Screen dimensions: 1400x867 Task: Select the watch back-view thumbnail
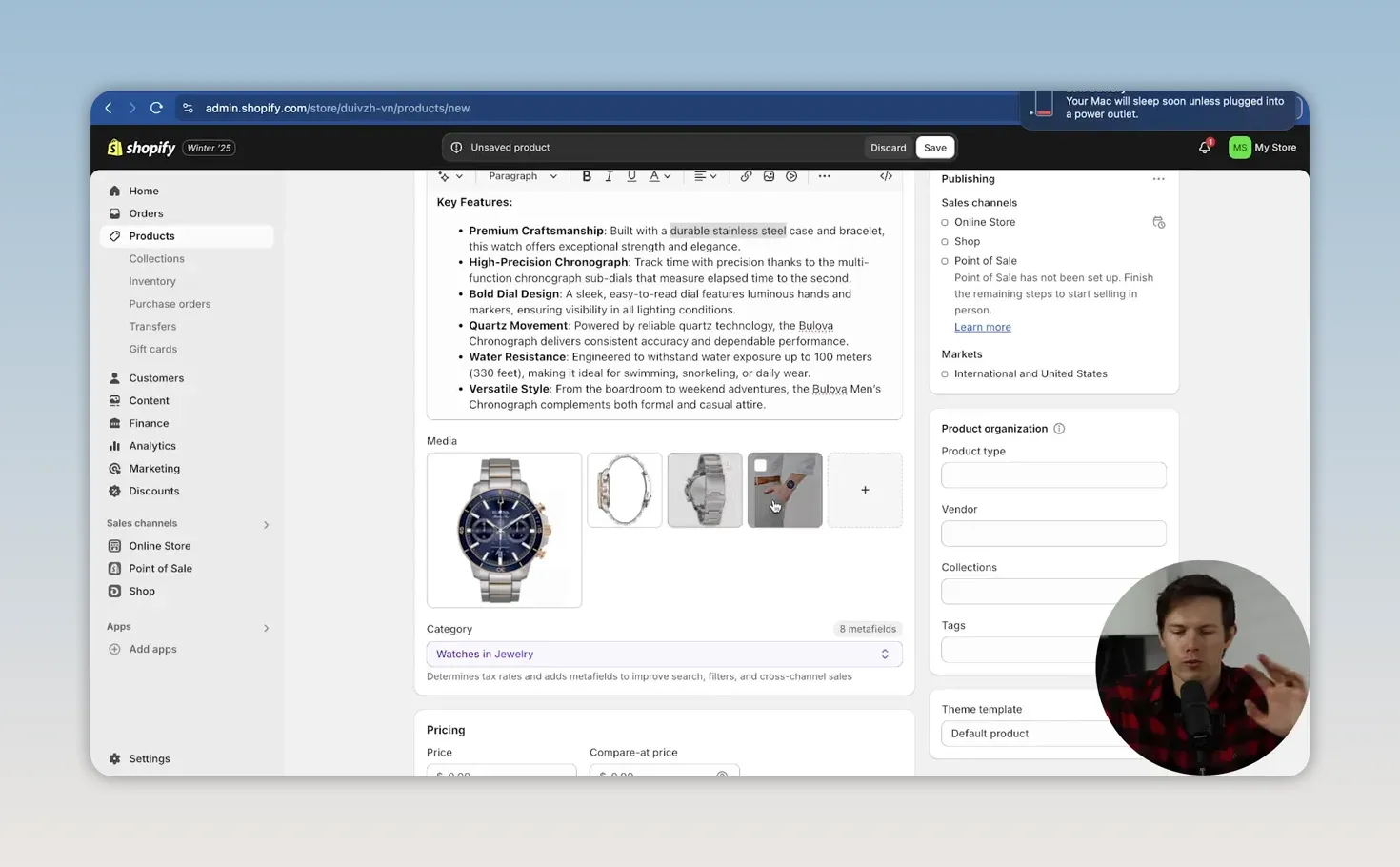click(x=705, y=490)
